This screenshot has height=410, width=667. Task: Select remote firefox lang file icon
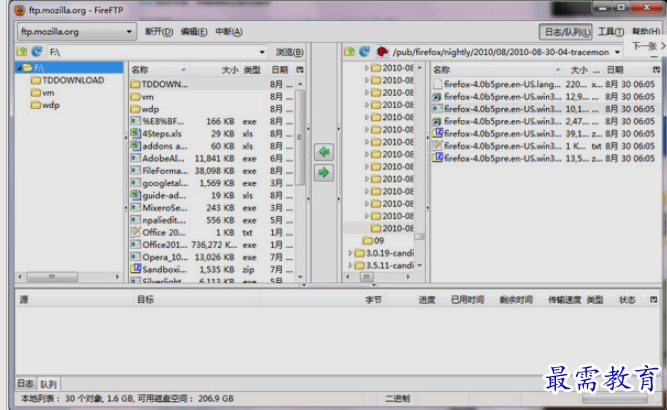(437, 84)
